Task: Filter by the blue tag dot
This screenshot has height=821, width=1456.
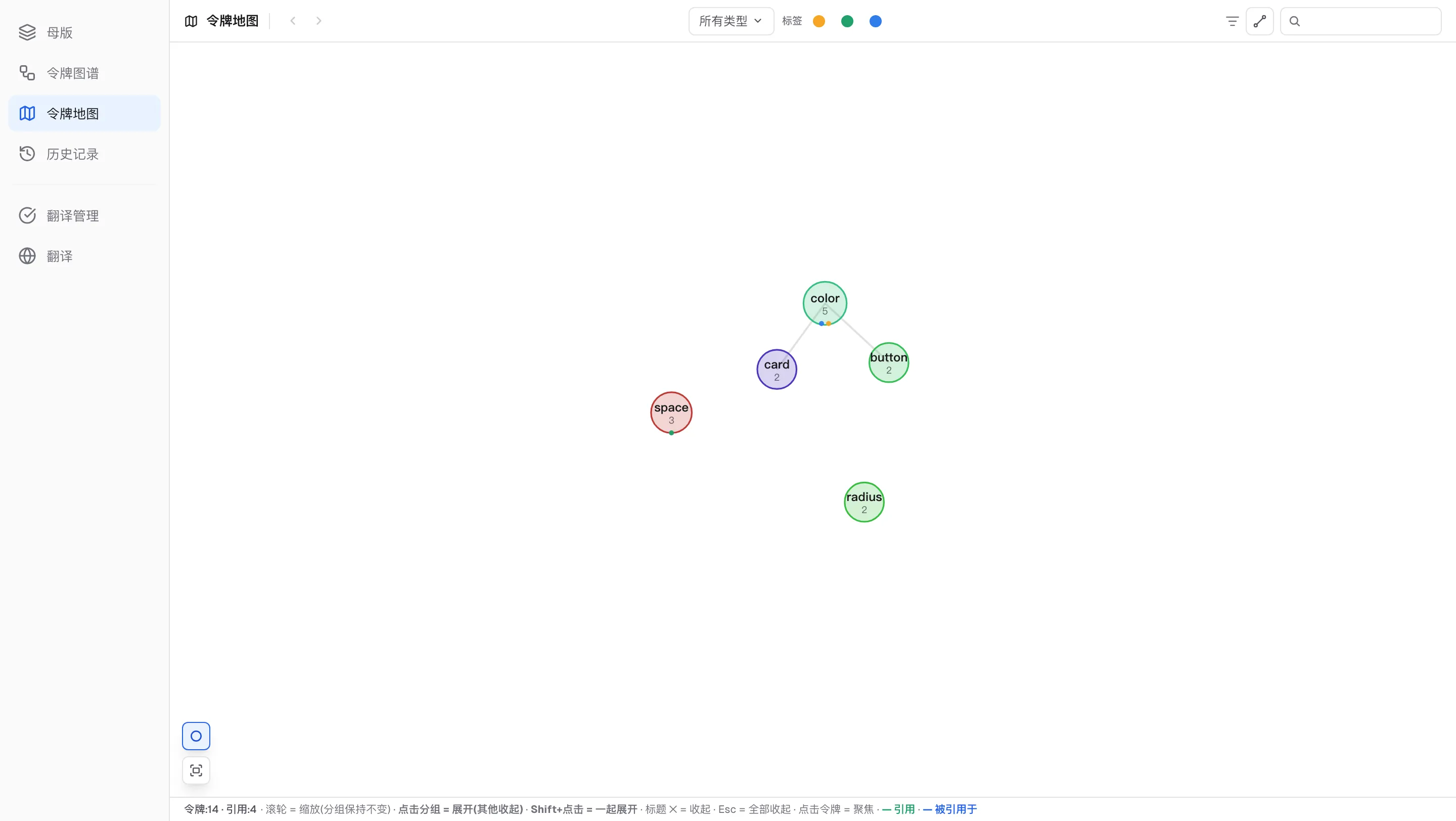Action: tap(875, 21)
